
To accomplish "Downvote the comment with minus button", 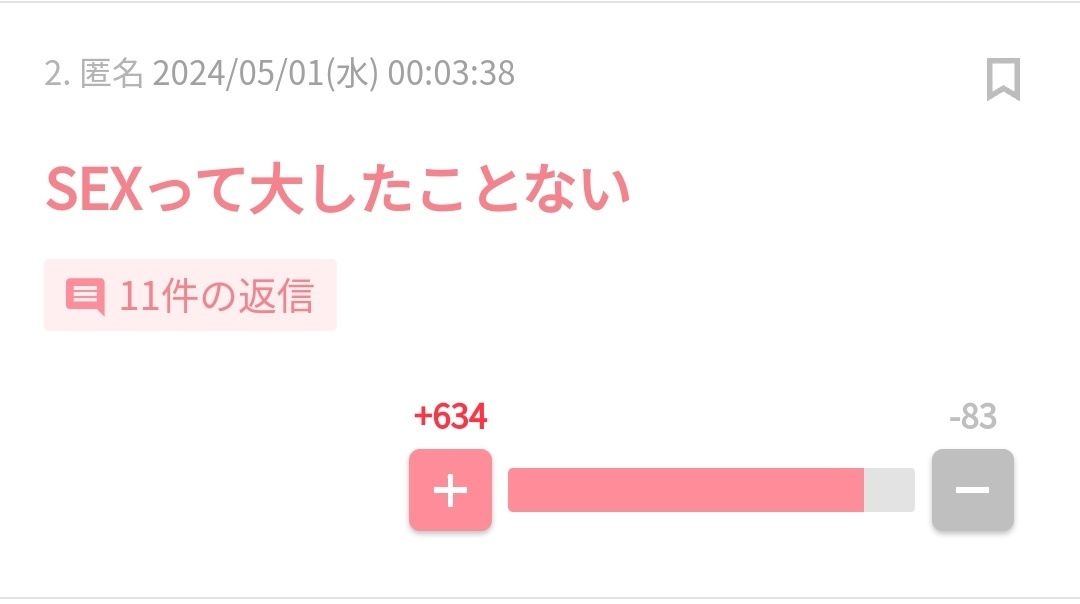I will tap(972, 490).
